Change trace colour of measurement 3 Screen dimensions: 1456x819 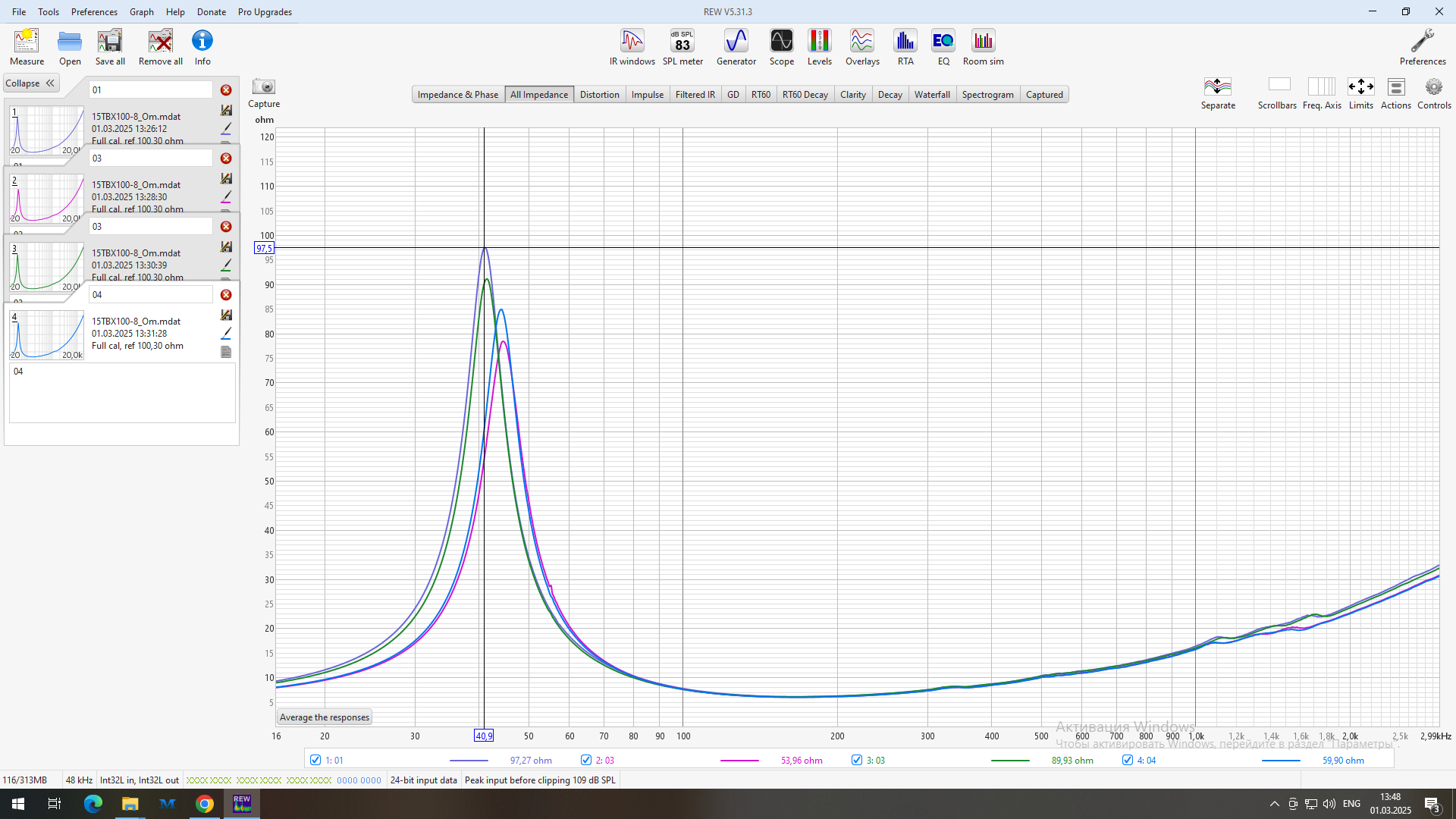click(x=226, y=265)
